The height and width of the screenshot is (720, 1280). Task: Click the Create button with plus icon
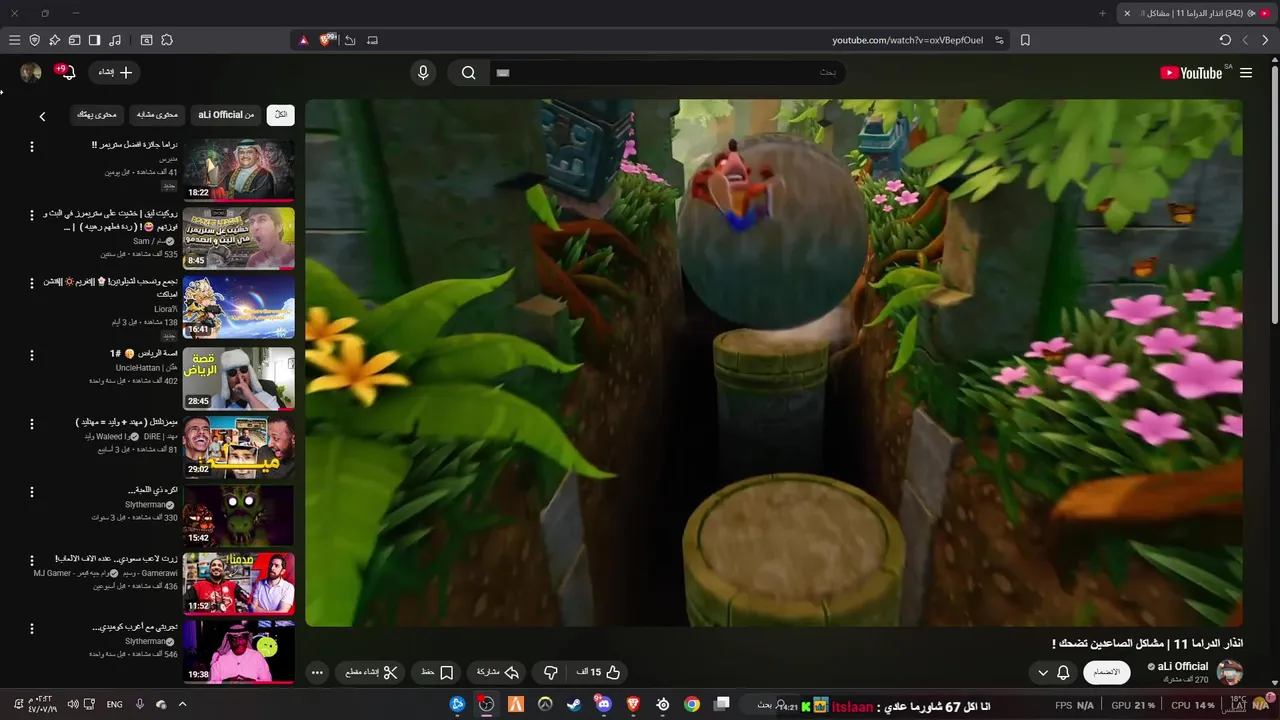coord(114,72)
